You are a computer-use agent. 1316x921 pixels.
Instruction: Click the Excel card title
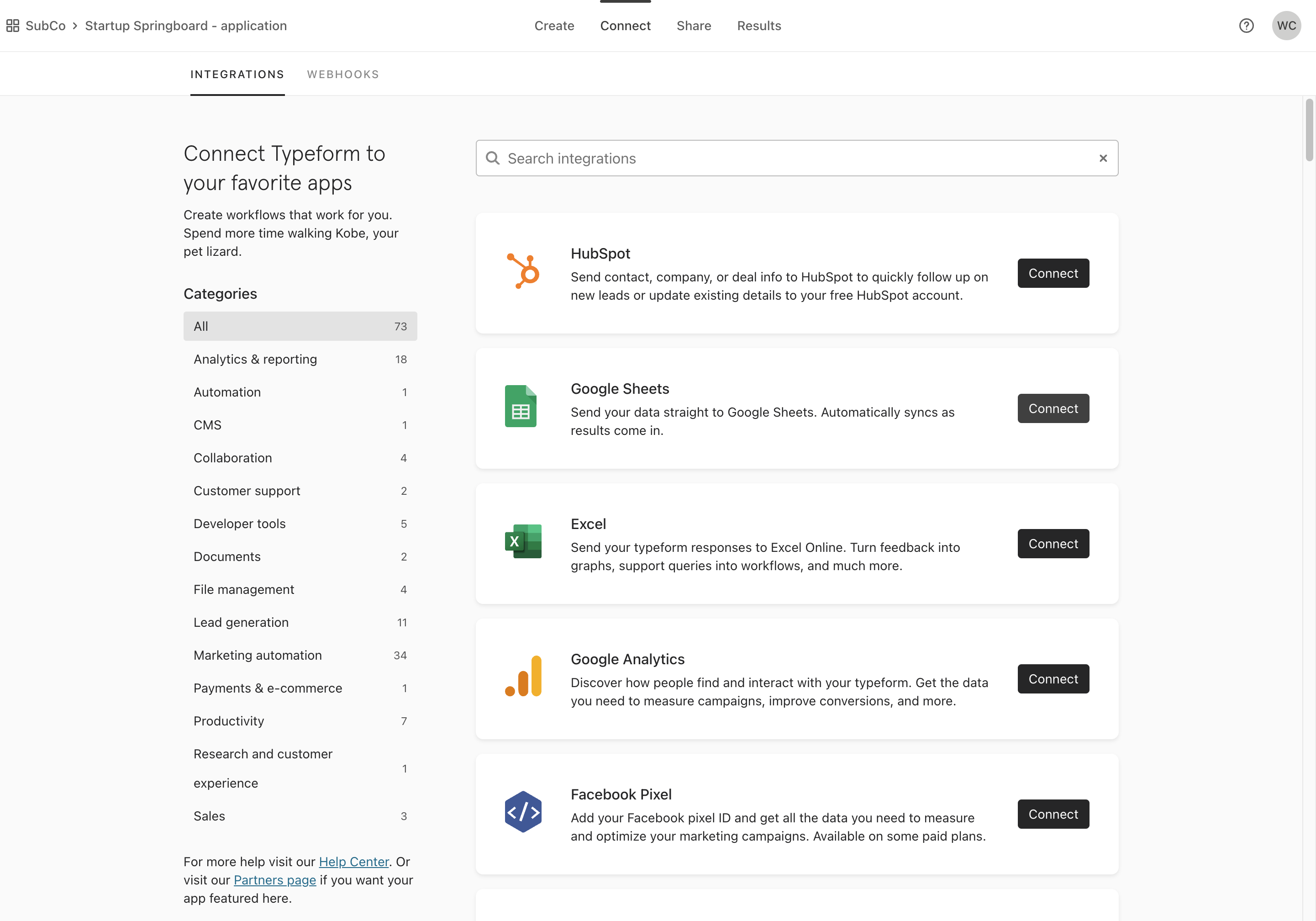588,524
